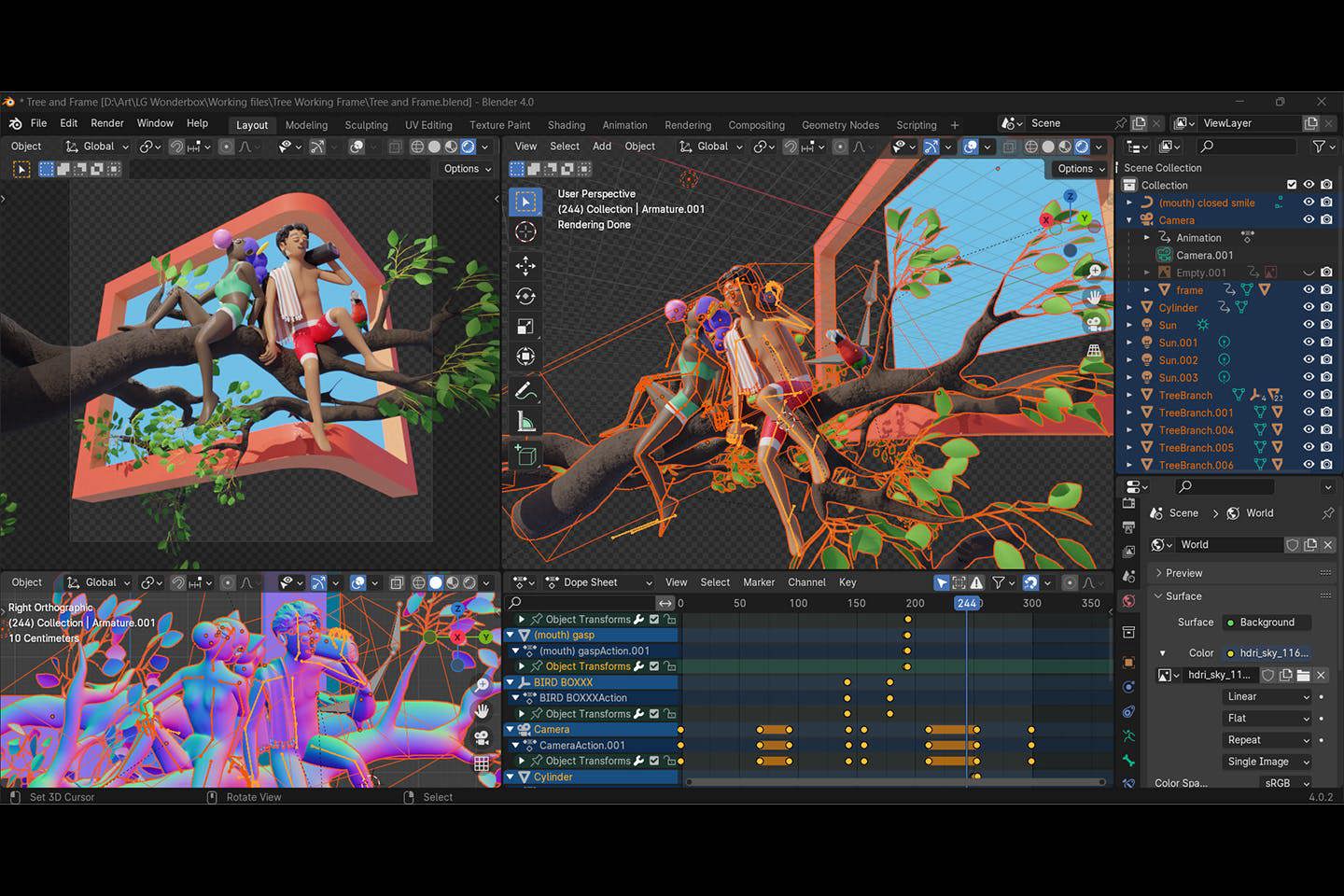Hide the Cylinder object with its eye icon

[x=1309, y=307]
